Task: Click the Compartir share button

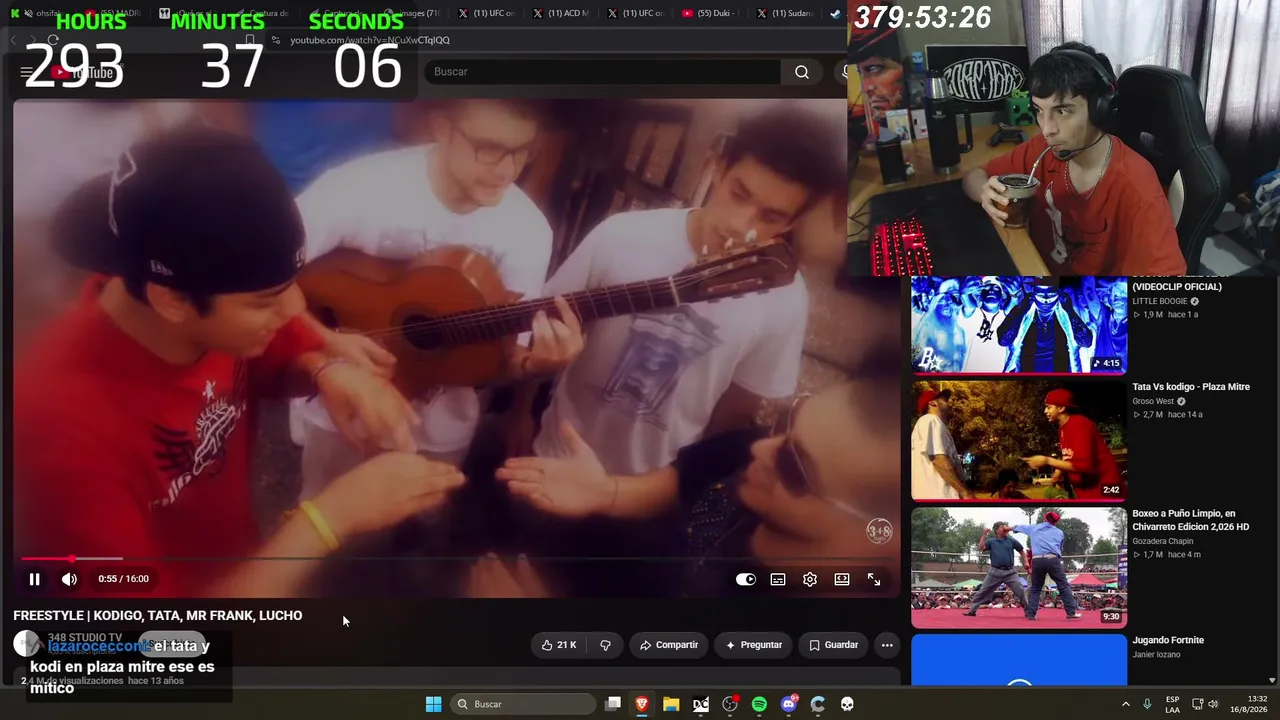Action: pos(669,645)
